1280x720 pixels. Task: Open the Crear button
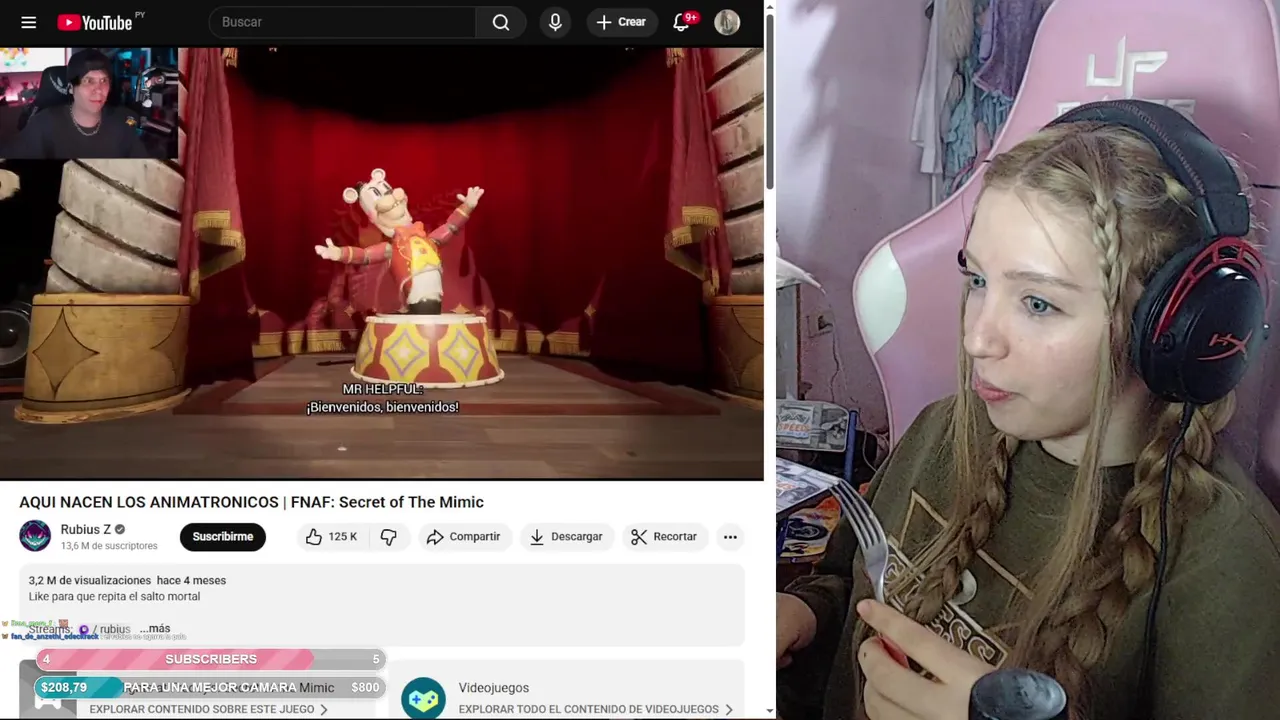click(621, 22)
